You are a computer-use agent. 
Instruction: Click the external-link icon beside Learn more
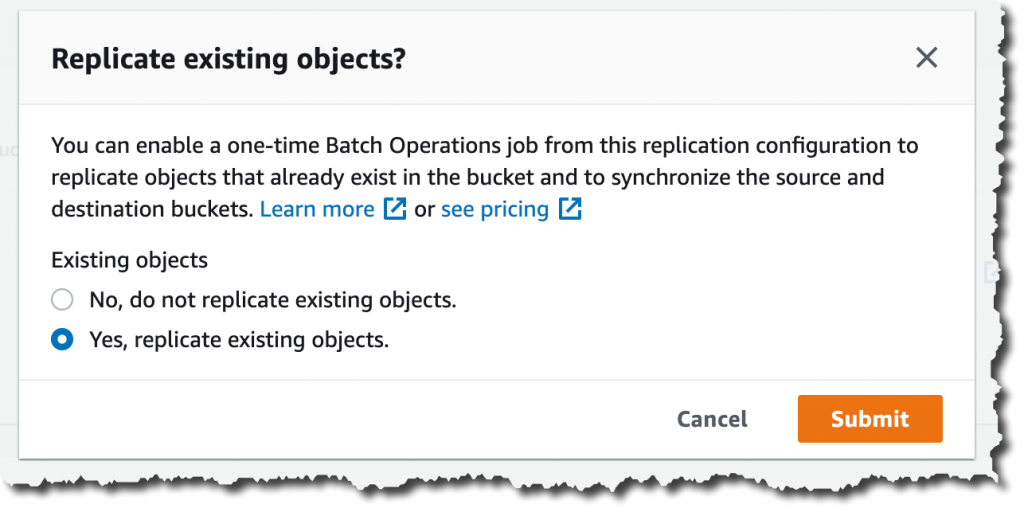[x=395, y=210]
